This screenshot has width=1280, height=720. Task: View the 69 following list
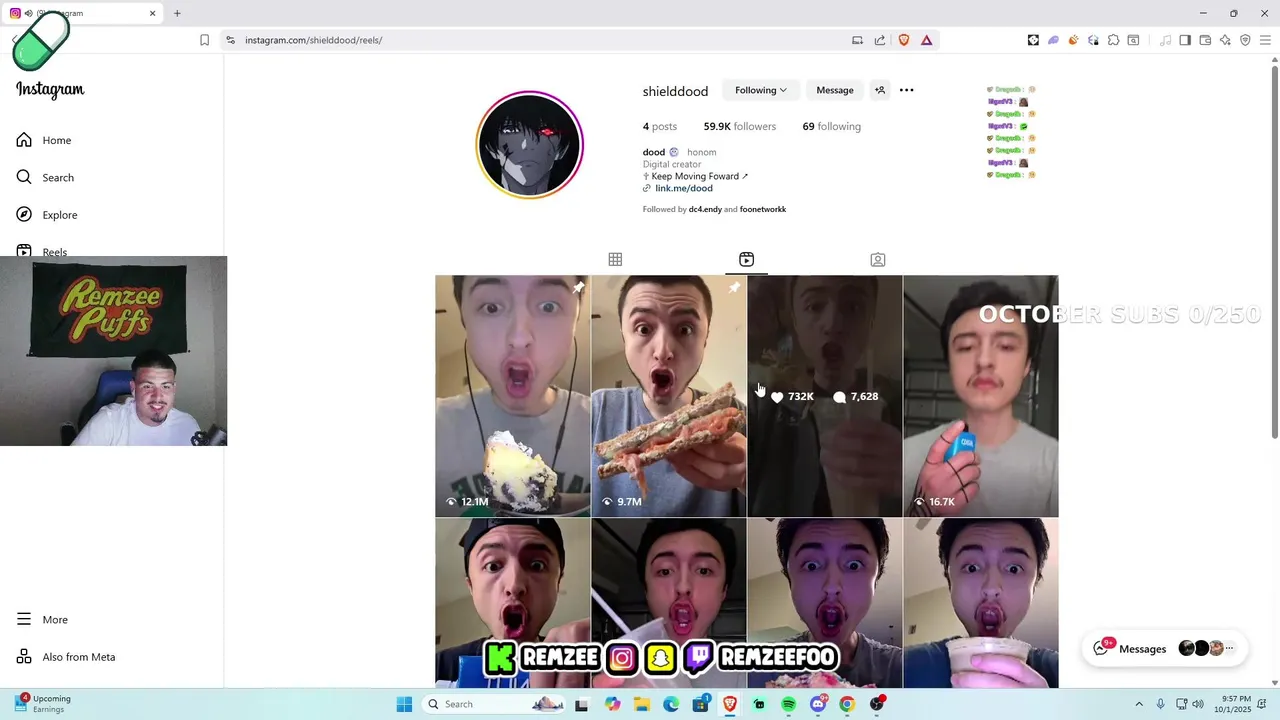point(832,126)
